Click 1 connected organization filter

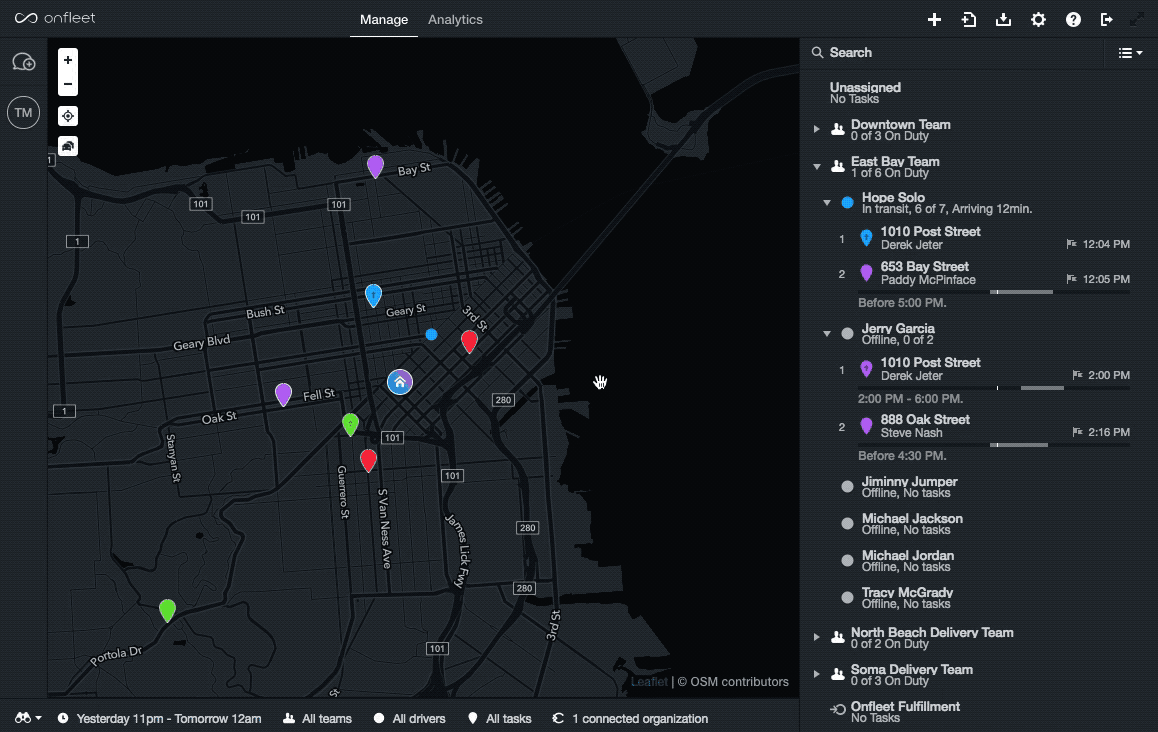631,719
